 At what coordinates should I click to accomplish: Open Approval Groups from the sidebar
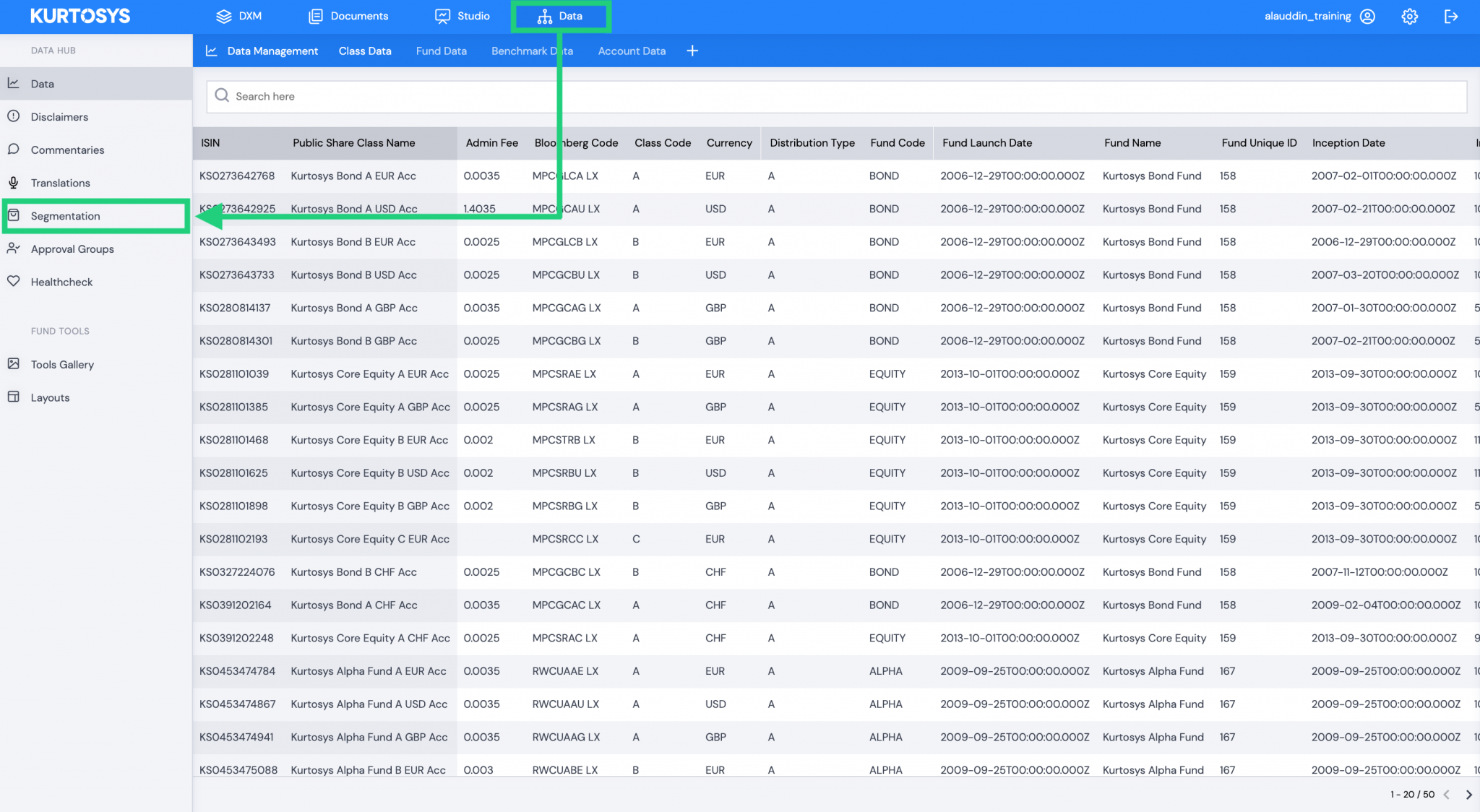[x=72, y=249]
